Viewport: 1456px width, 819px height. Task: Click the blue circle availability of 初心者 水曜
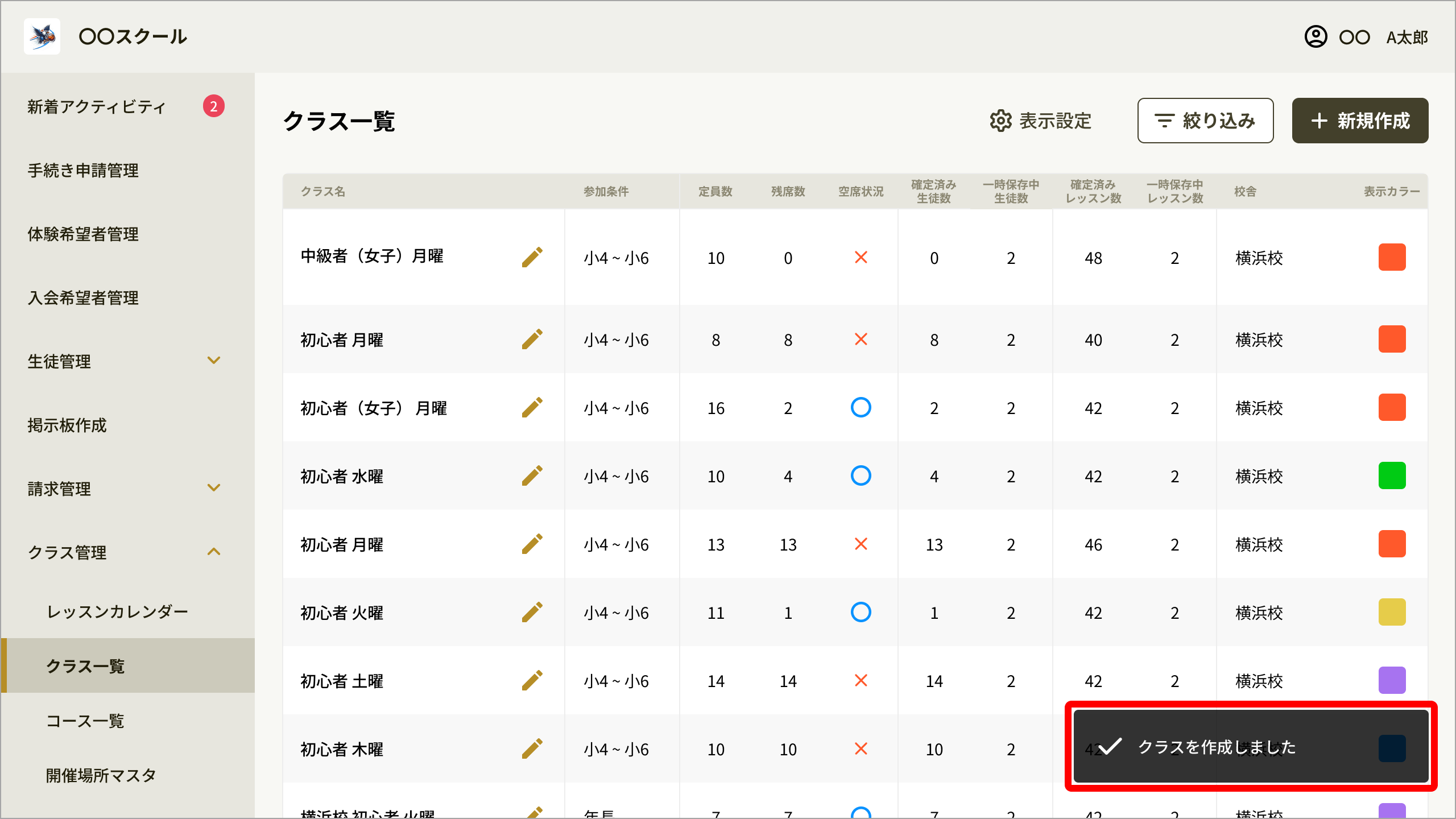click(x=861, y=475)
